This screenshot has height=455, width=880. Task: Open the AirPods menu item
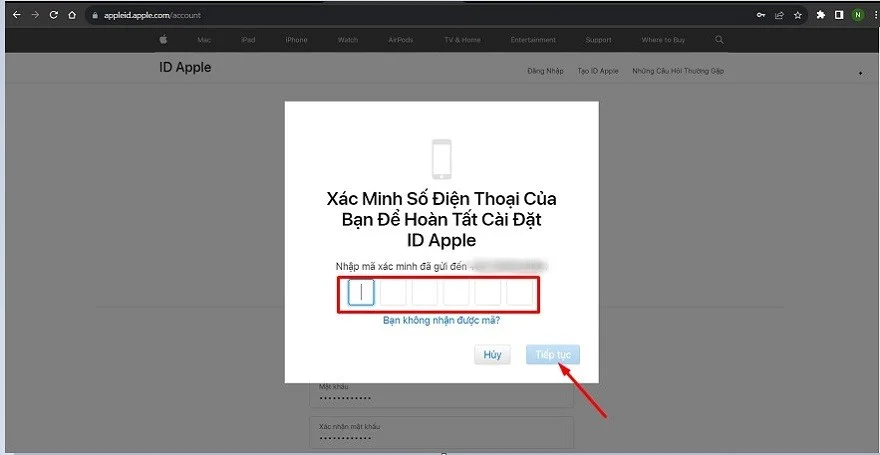(401, 40)
